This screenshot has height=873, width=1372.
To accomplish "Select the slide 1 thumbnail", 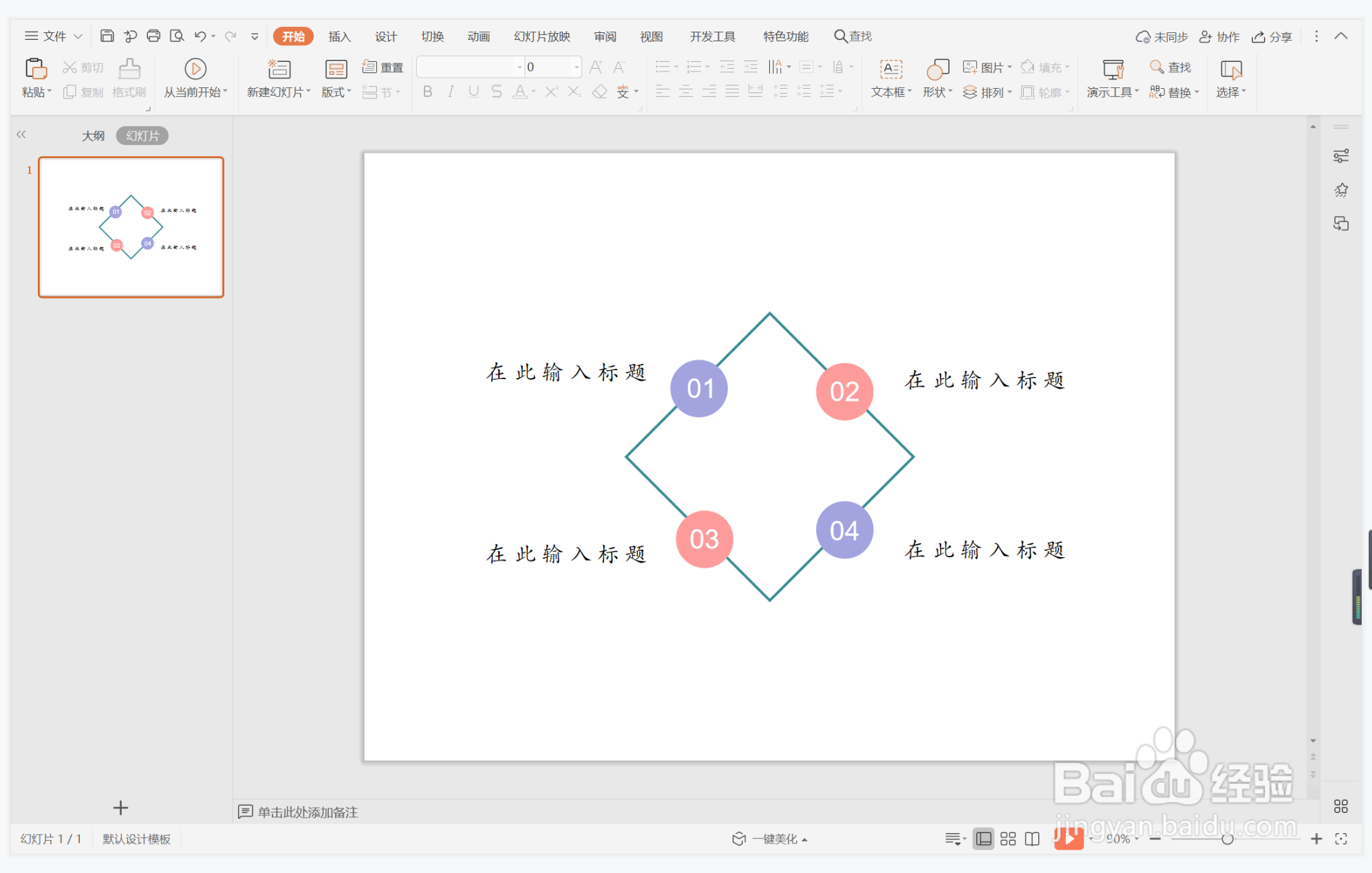I will pos(130,226).
